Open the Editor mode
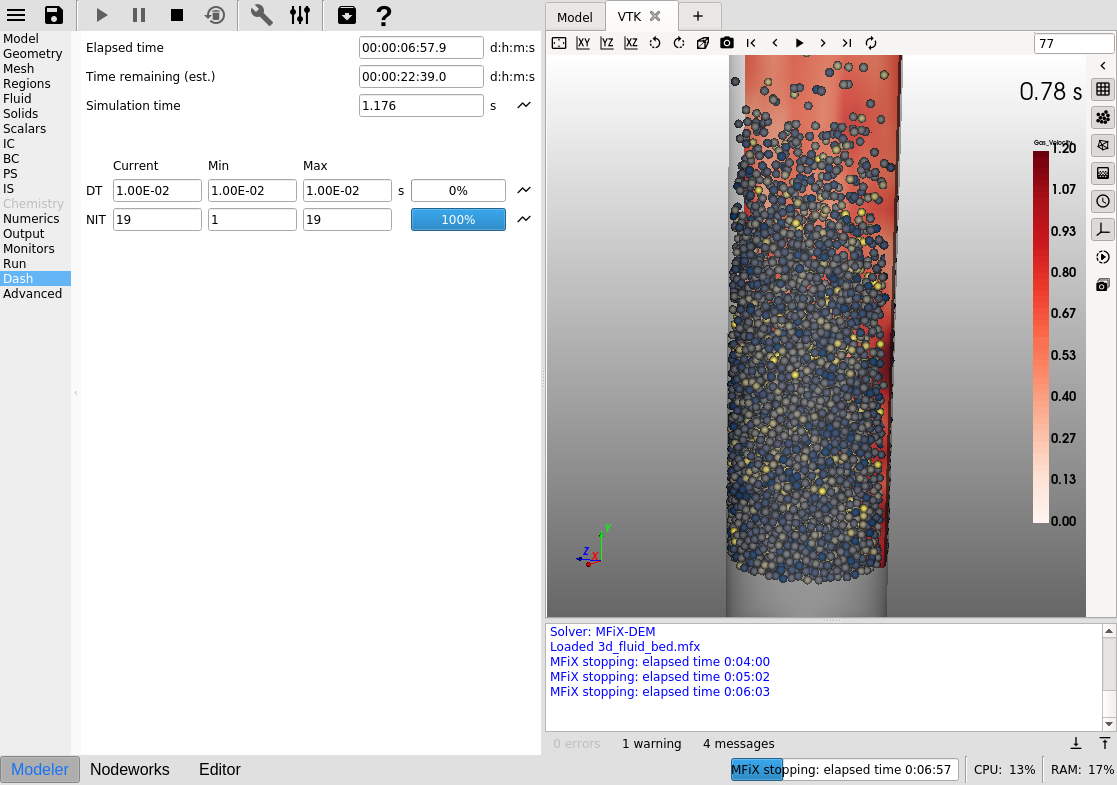Screen dimensions: 1117x785 click(x=220, y=769)
